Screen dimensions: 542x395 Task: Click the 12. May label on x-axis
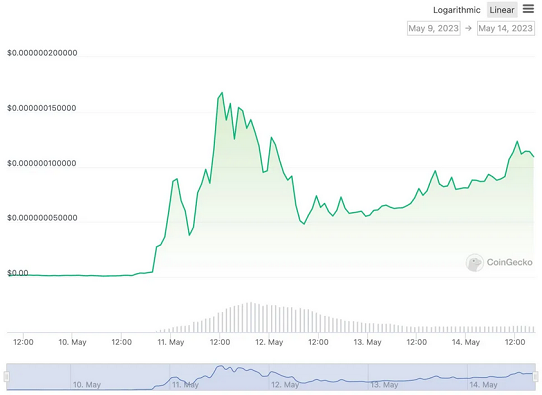coord(269,342)
